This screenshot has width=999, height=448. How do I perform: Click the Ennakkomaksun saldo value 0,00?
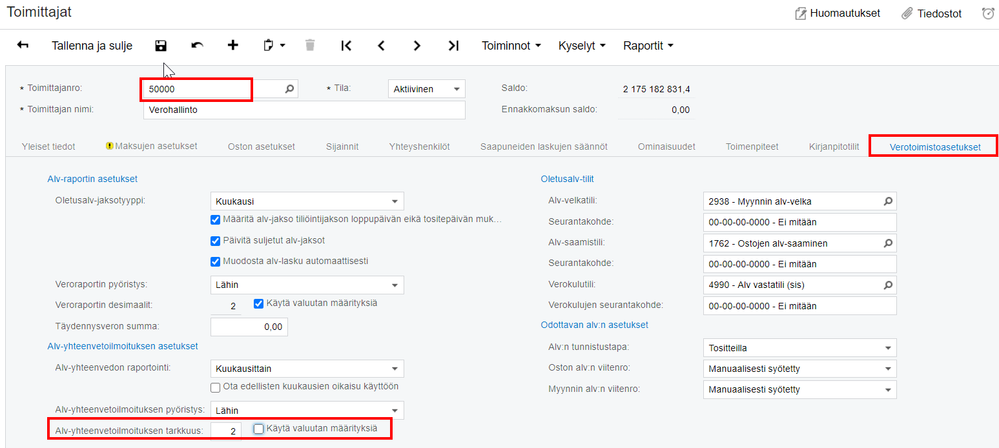tap(680, 110)
